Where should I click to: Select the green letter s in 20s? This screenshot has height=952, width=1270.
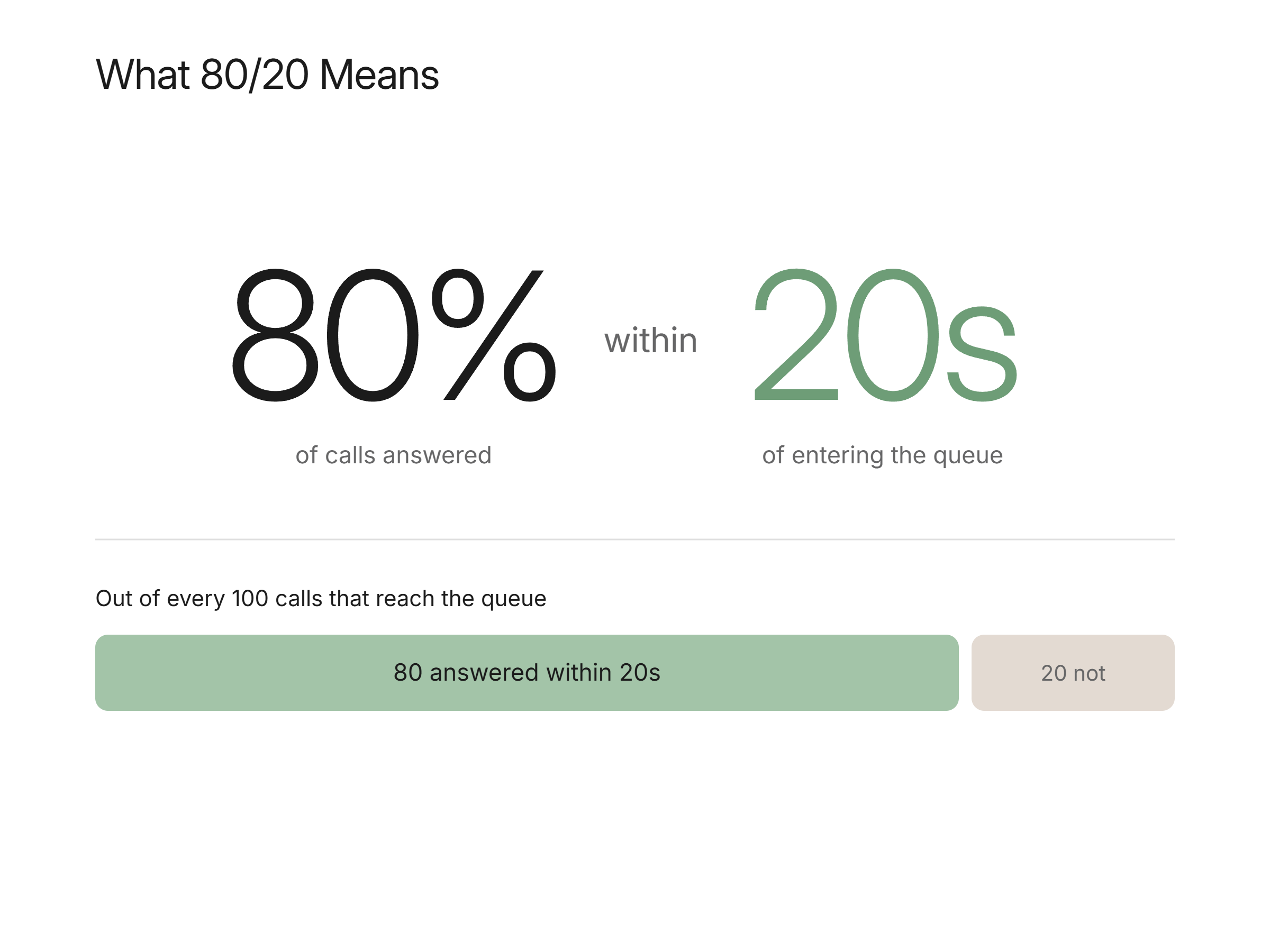coord(982,354)
